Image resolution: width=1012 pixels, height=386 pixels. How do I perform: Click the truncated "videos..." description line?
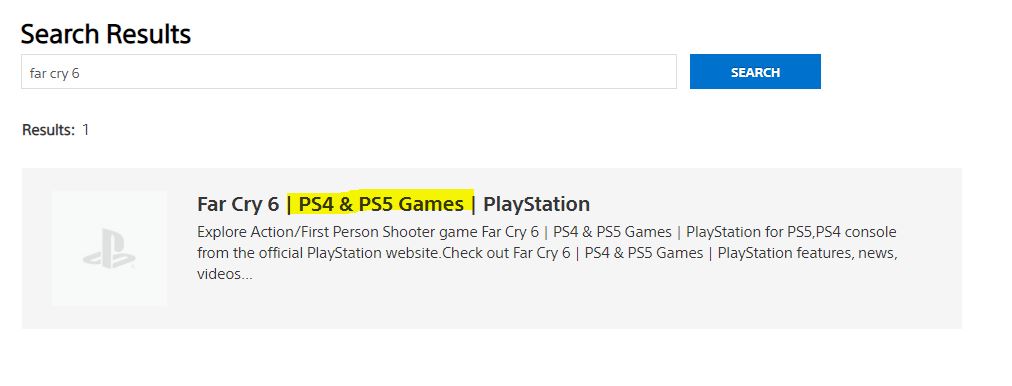(x=225, y=274)
